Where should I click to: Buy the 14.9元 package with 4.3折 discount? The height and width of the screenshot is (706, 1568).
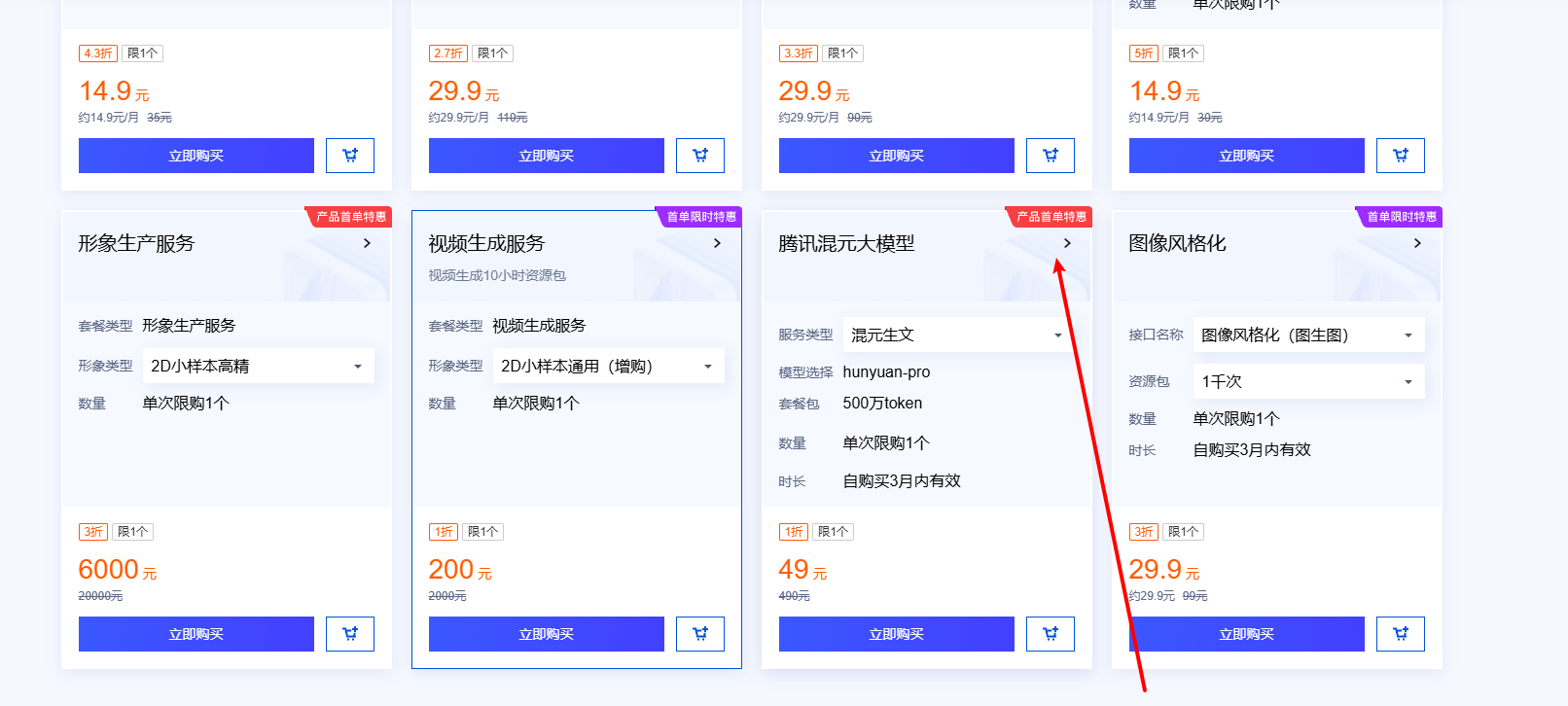click(x=196, y=156)
